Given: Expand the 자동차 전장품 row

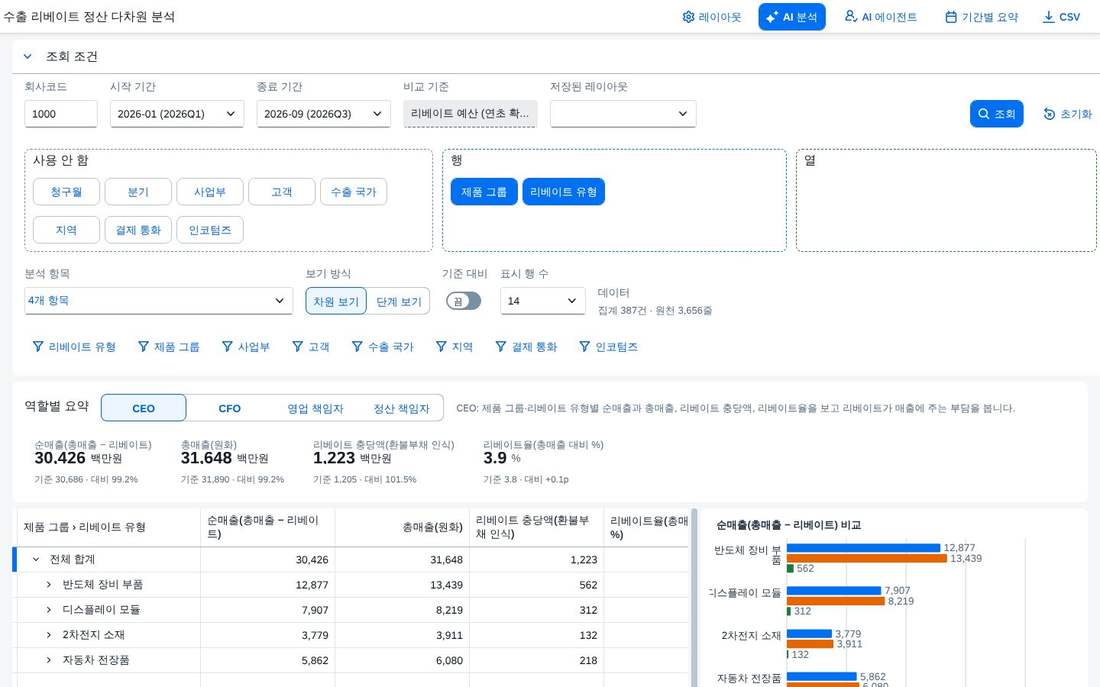Looking at the screenshot, I should (x=48, y=660).
